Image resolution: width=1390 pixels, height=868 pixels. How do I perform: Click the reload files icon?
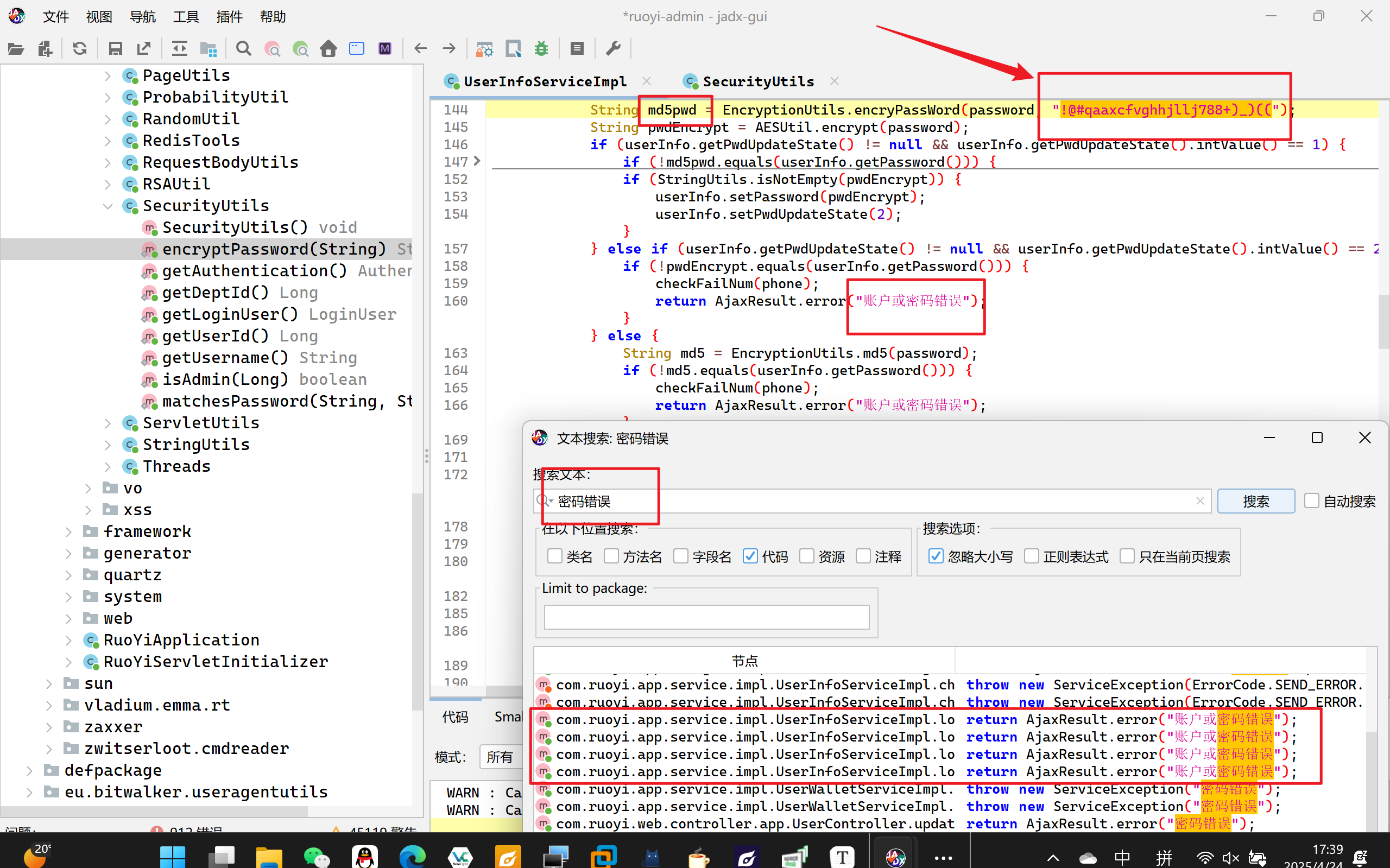(x=80, y=49)
